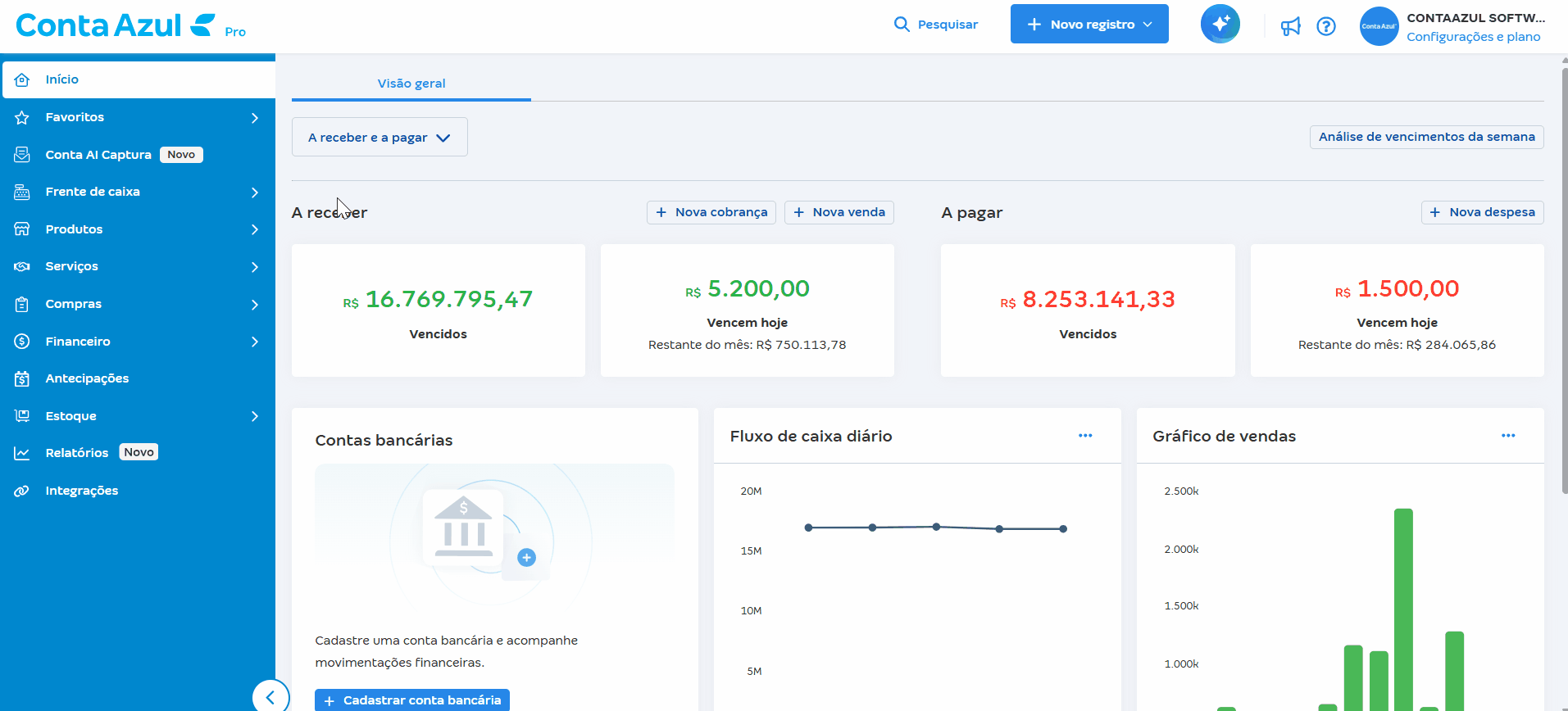Open Antecipações menu item

(138, 378)
